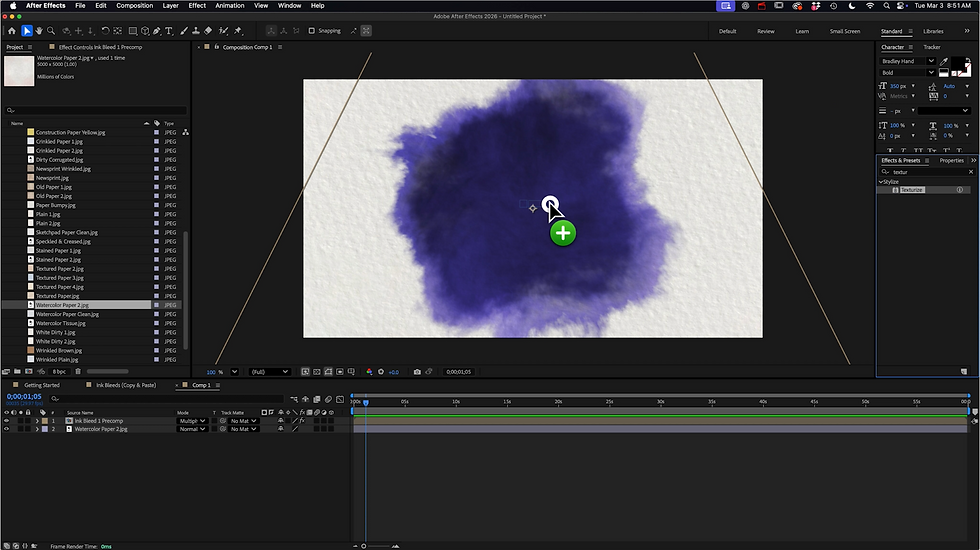
Task: Open the Effect menu
Action: click(197, 6)
